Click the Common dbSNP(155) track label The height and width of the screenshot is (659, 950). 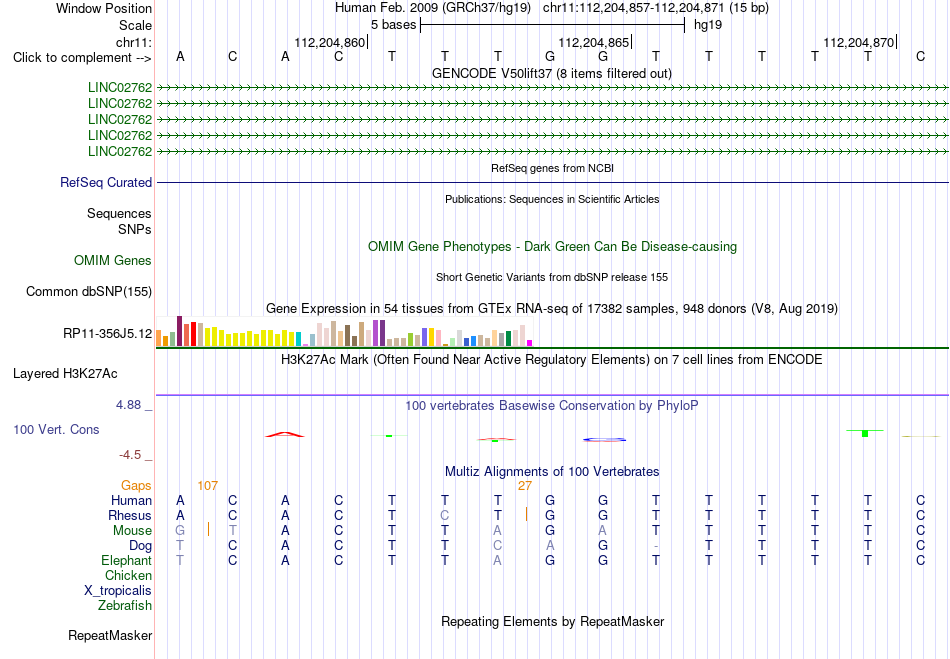click(x=89, y=291)
